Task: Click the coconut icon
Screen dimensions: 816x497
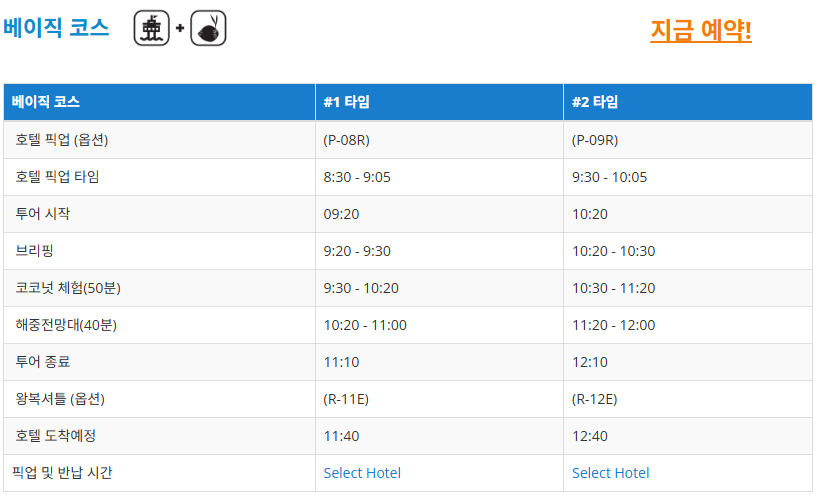Action: (x=208, y=28)
